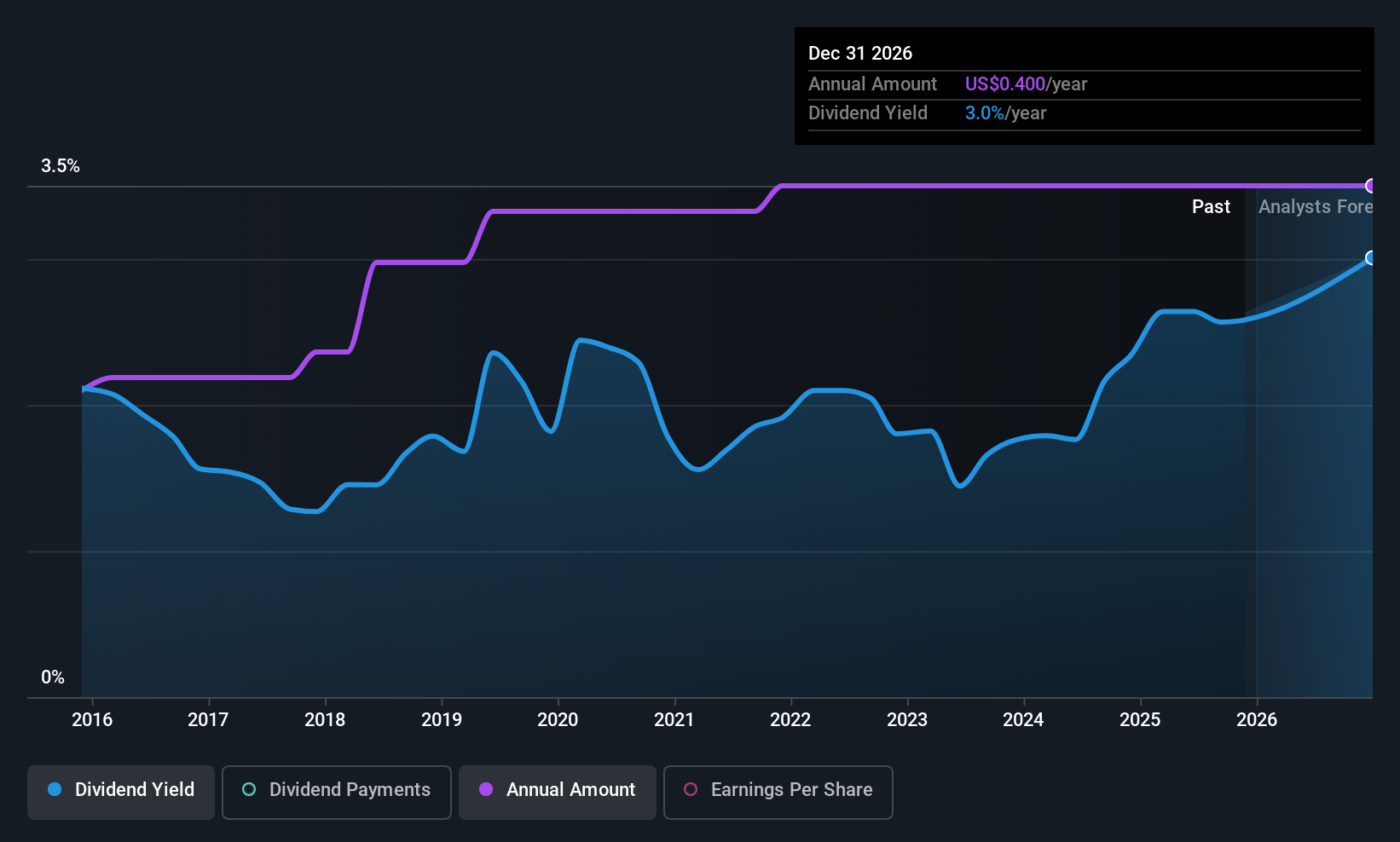Image resolution: width=1400 pixels, height=842 pixels.
Task: Toggle the Earnings Per Share series on
Action: 778,792
